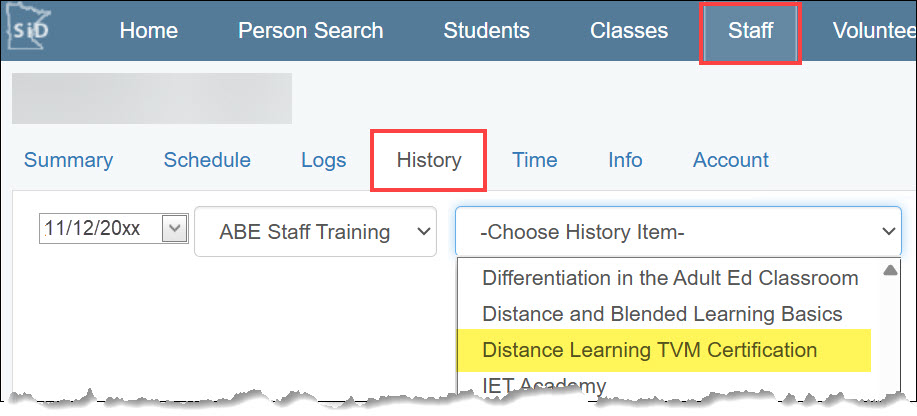
Task: Open the Logs tab
Action: coord(323,160)
